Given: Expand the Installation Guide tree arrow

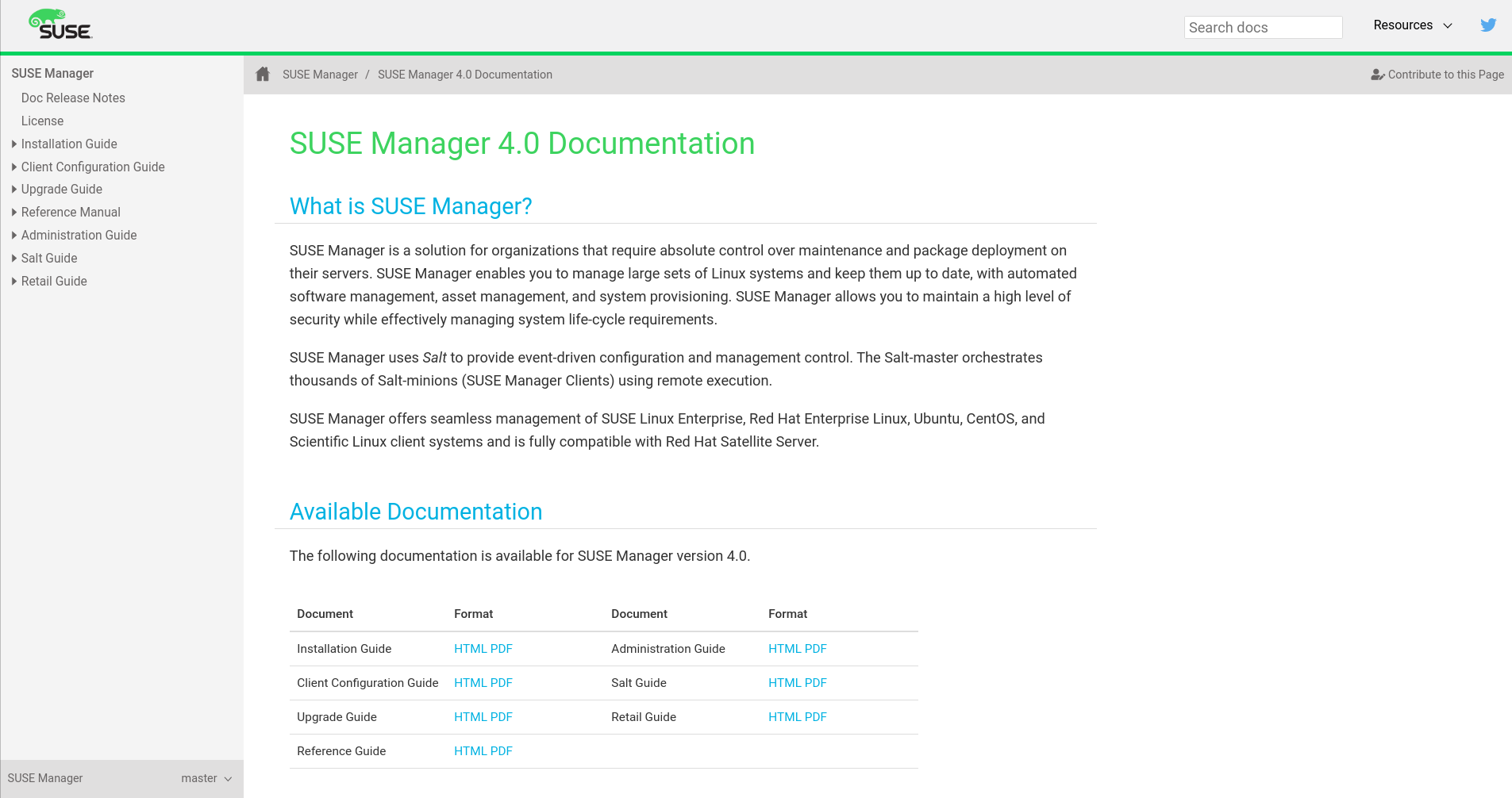Looking at the screenshot, I should tap(14, 144).
